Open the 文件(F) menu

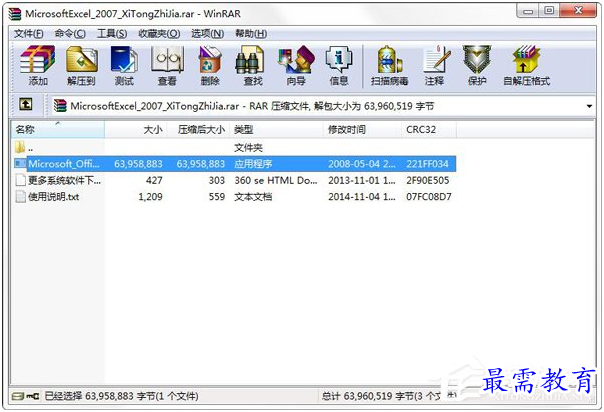[29, 34]
